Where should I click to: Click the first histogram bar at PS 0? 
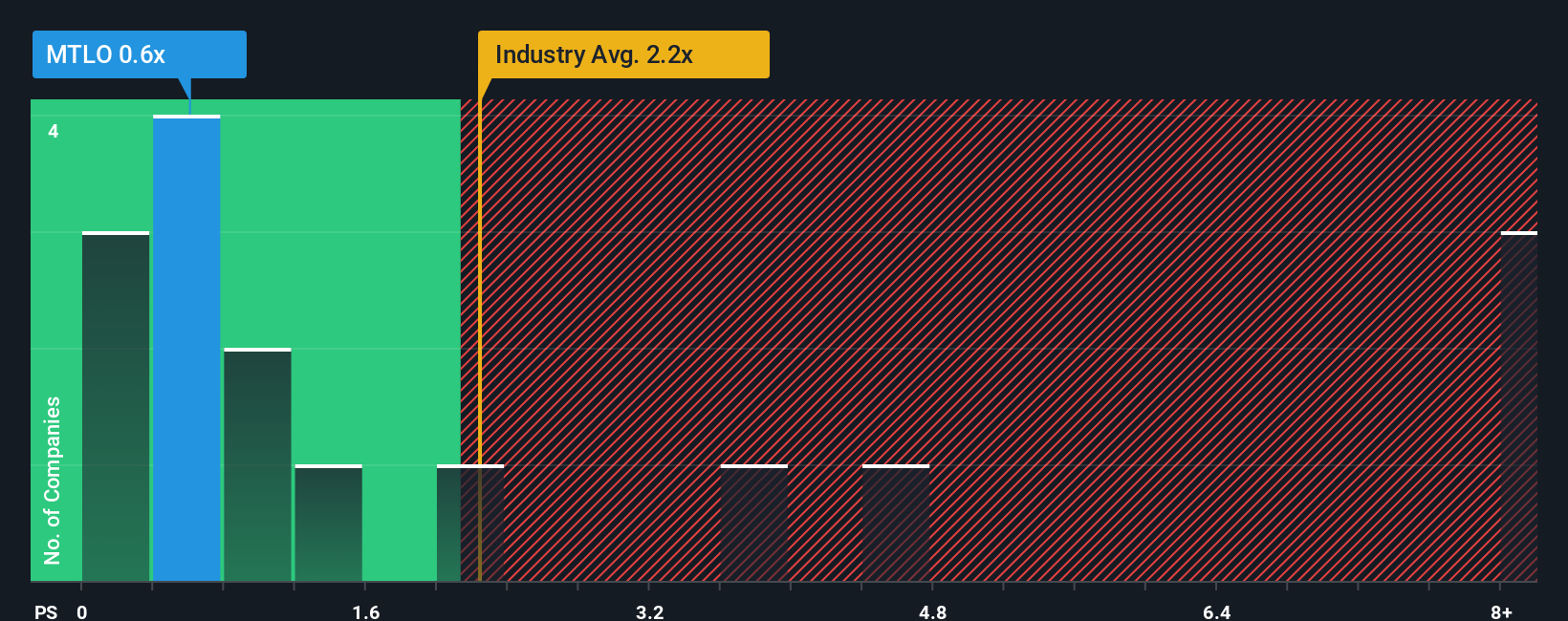pos(116,407)
